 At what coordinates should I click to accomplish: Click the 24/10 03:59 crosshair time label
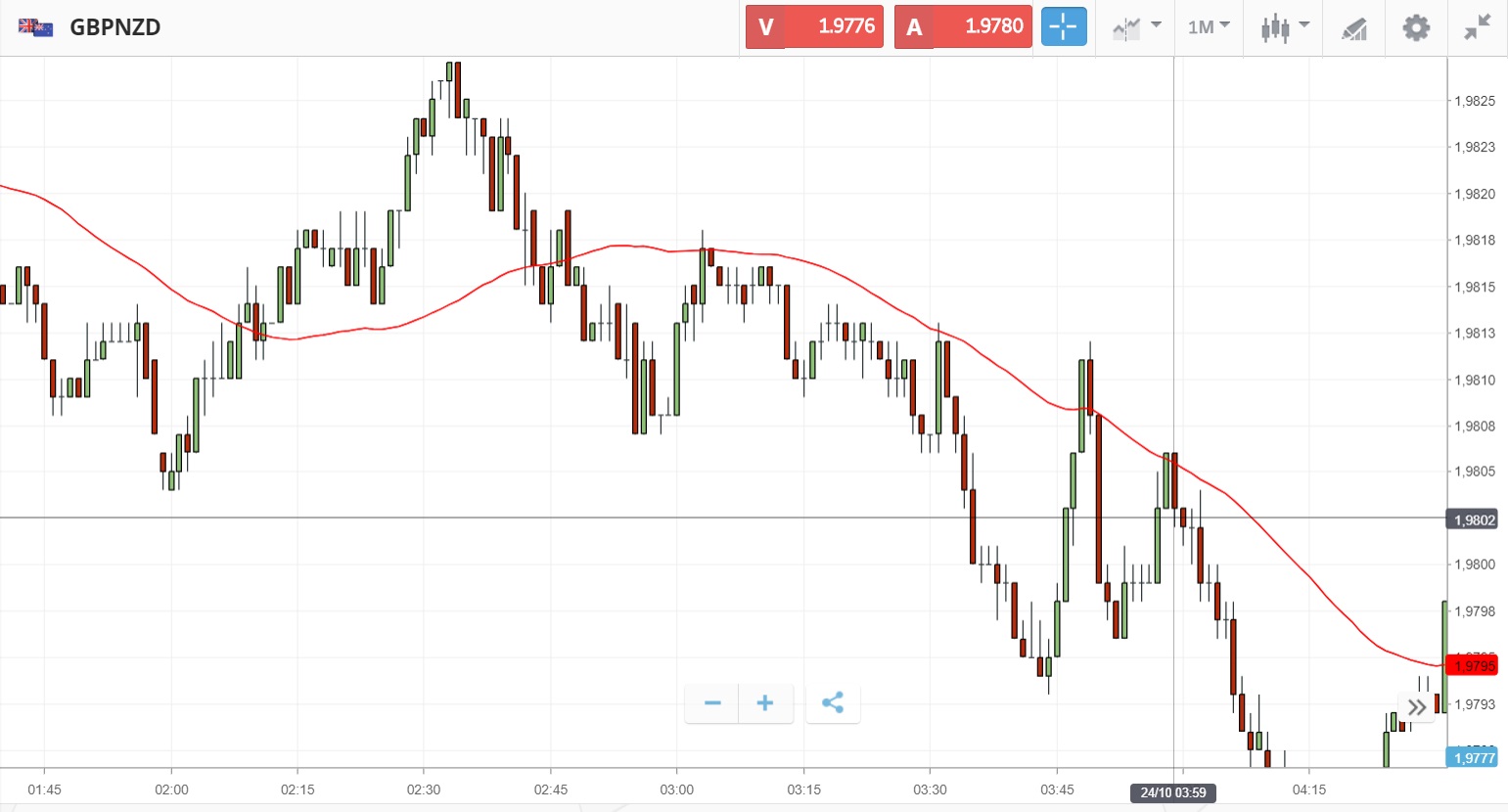click(x=1173, y=792)
